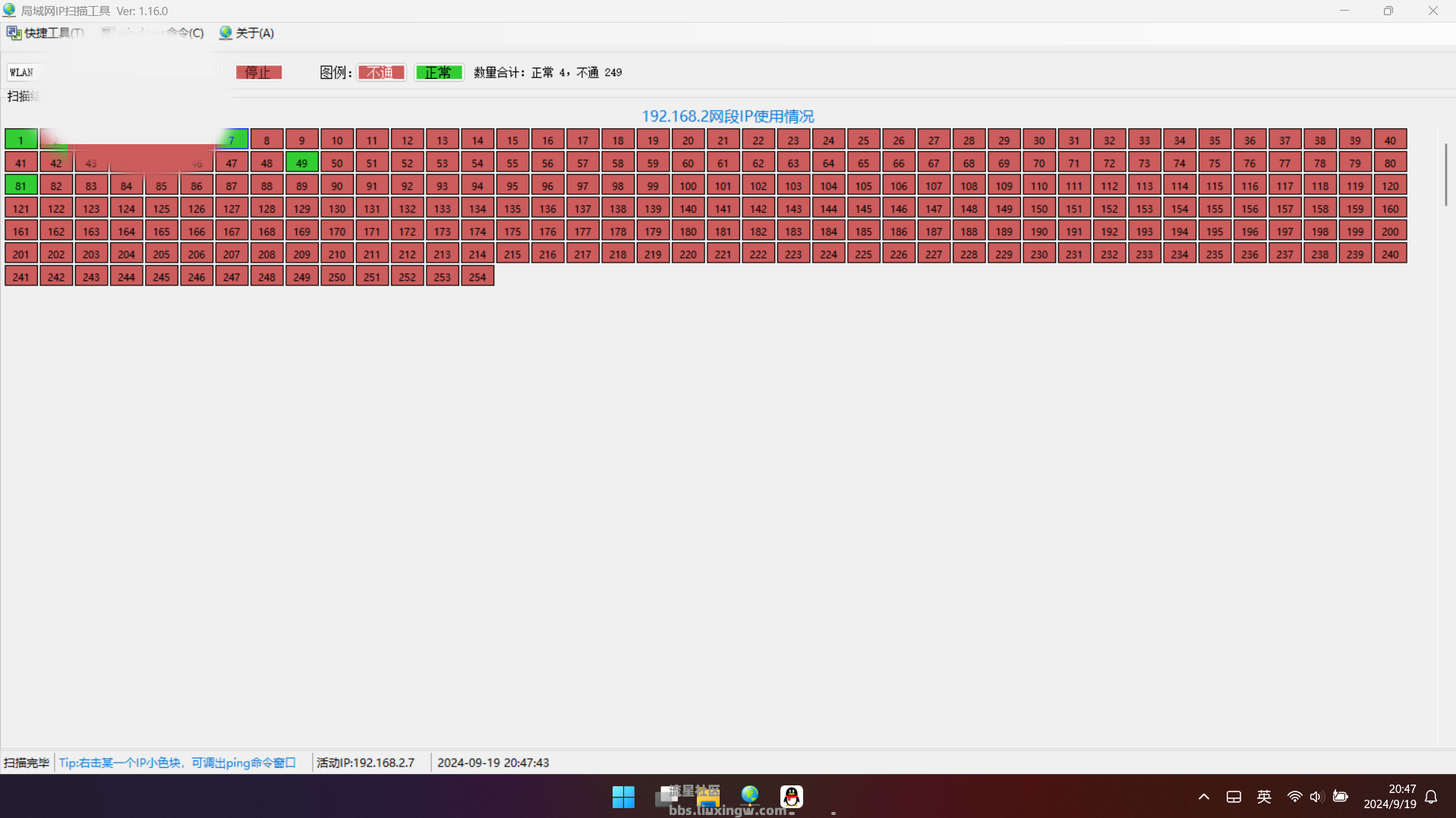
Task: Select IP block 254
Action: (477, 276)
